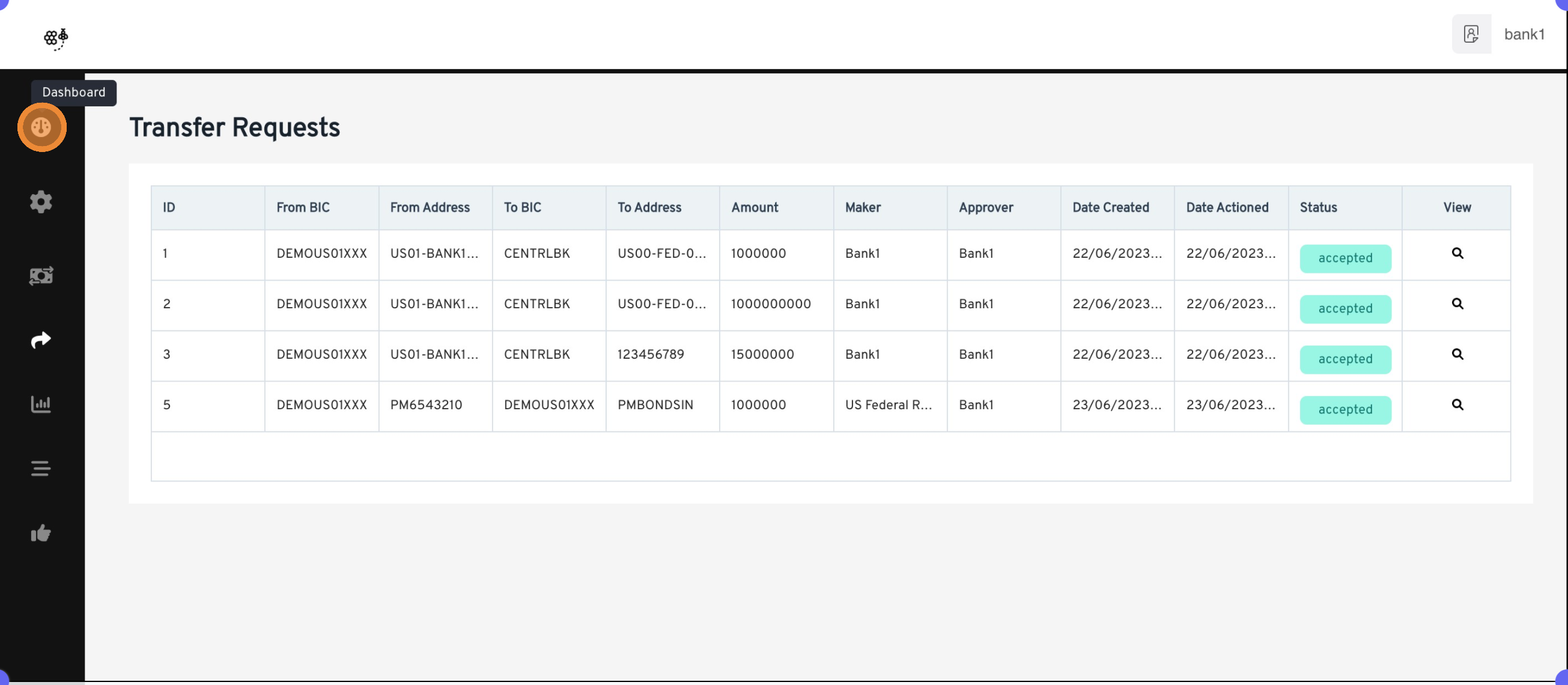Image resolution: width=1568 pixels, height=685 pixels.
Task: Select US00-FED-0... cell in row 2
Action: click(663, 305)
